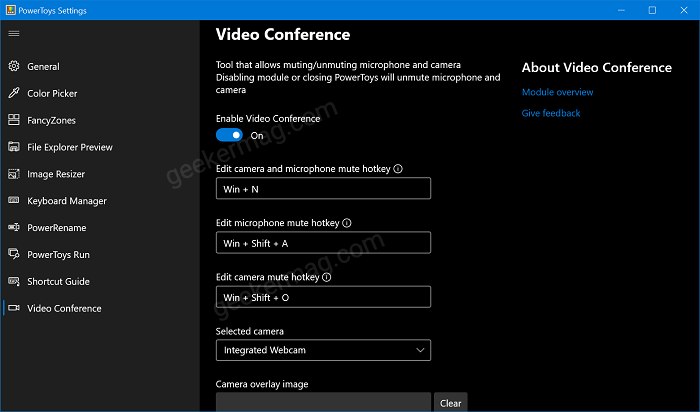Image resolution: width=700 pixels, height=412 pixels.
Task: Edit the Win + N hotkey field
Action: coord(323,188)
